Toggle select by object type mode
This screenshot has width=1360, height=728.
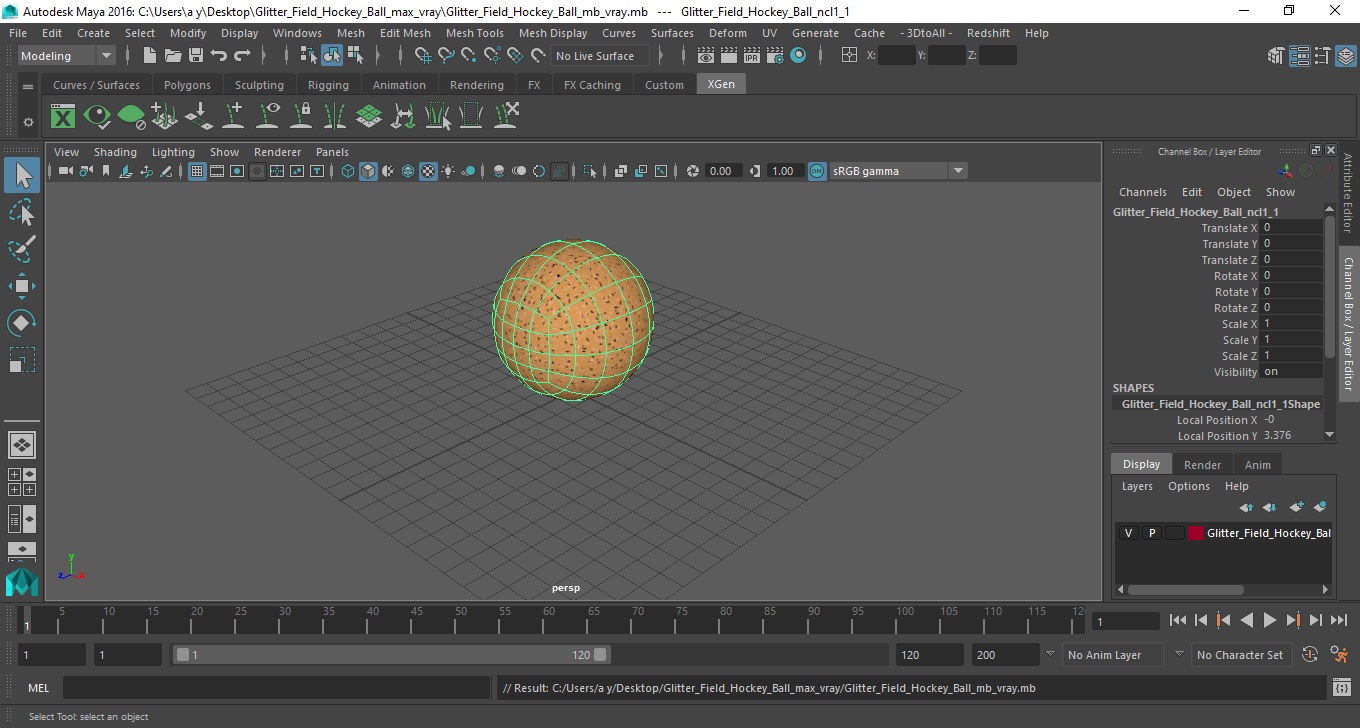pyautogui.click(x=331, y=56)
